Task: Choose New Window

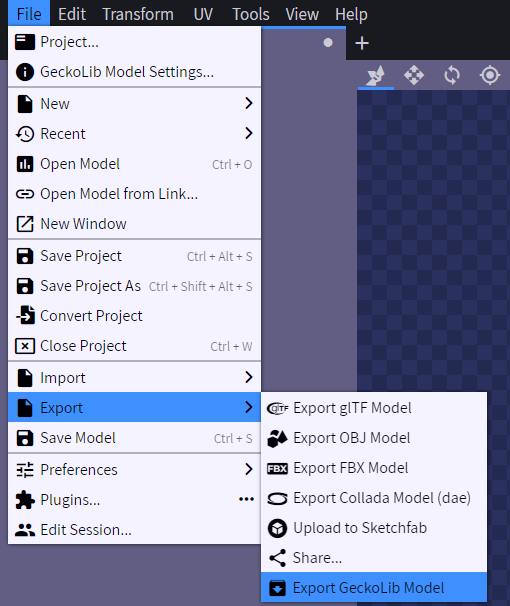Action: click(134, 224)
